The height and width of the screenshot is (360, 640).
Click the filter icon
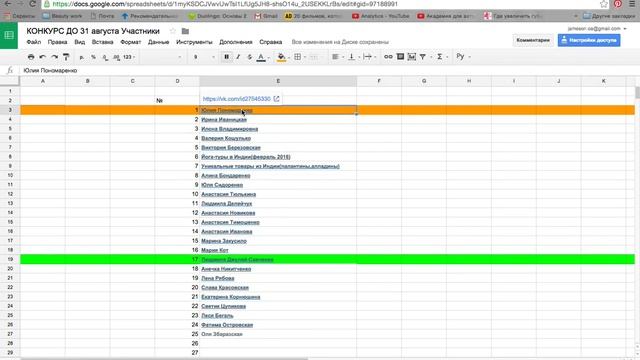[x=423, y=57]
